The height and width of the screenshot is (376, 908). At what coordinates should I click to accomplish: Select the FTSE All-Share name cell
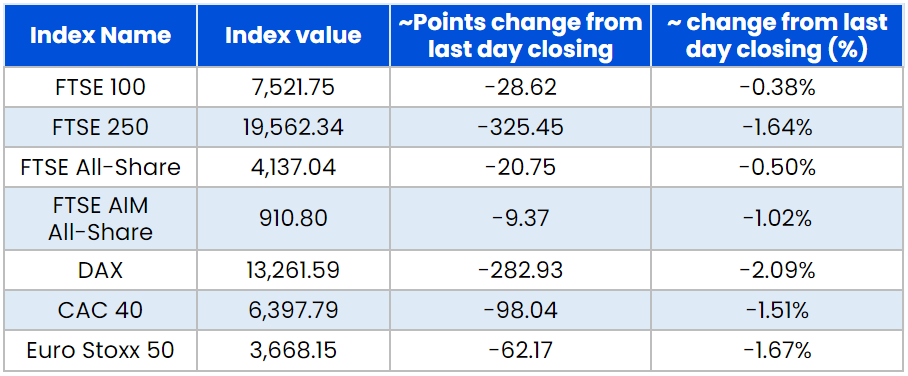tap(100, 167)
